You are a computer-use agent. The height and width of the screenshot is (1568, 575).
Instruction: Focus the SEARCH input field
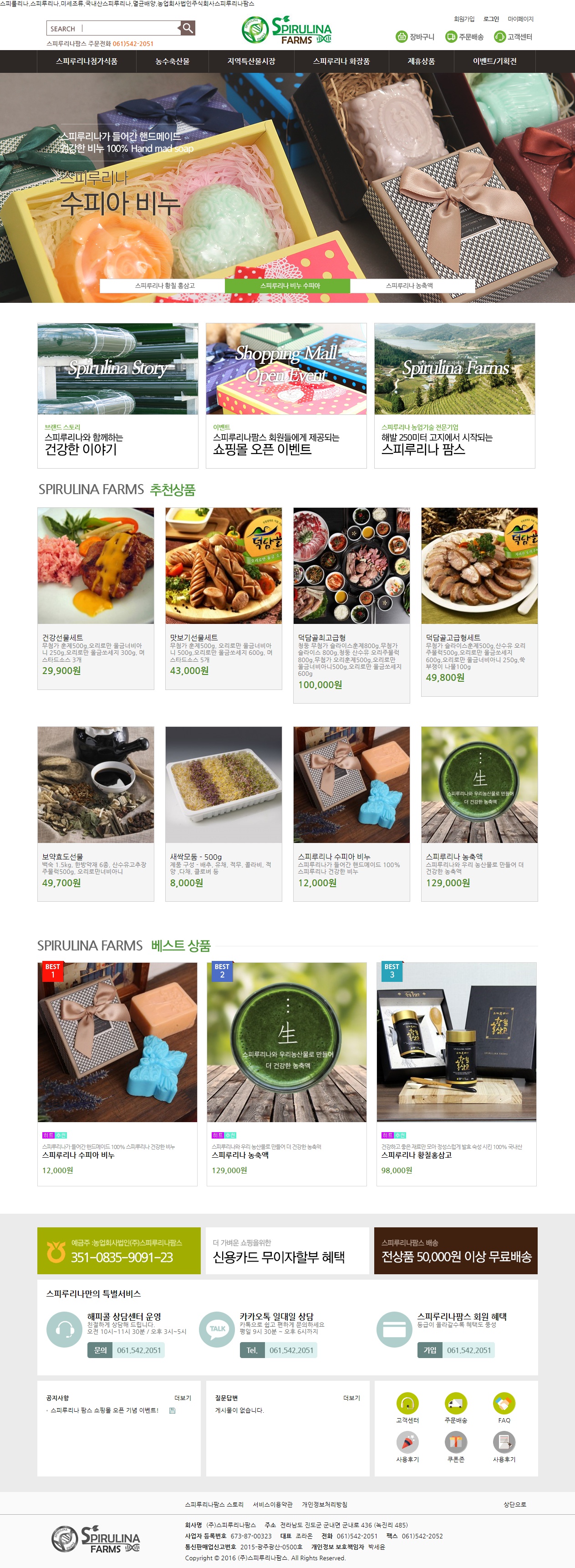(x=112, y=28)
